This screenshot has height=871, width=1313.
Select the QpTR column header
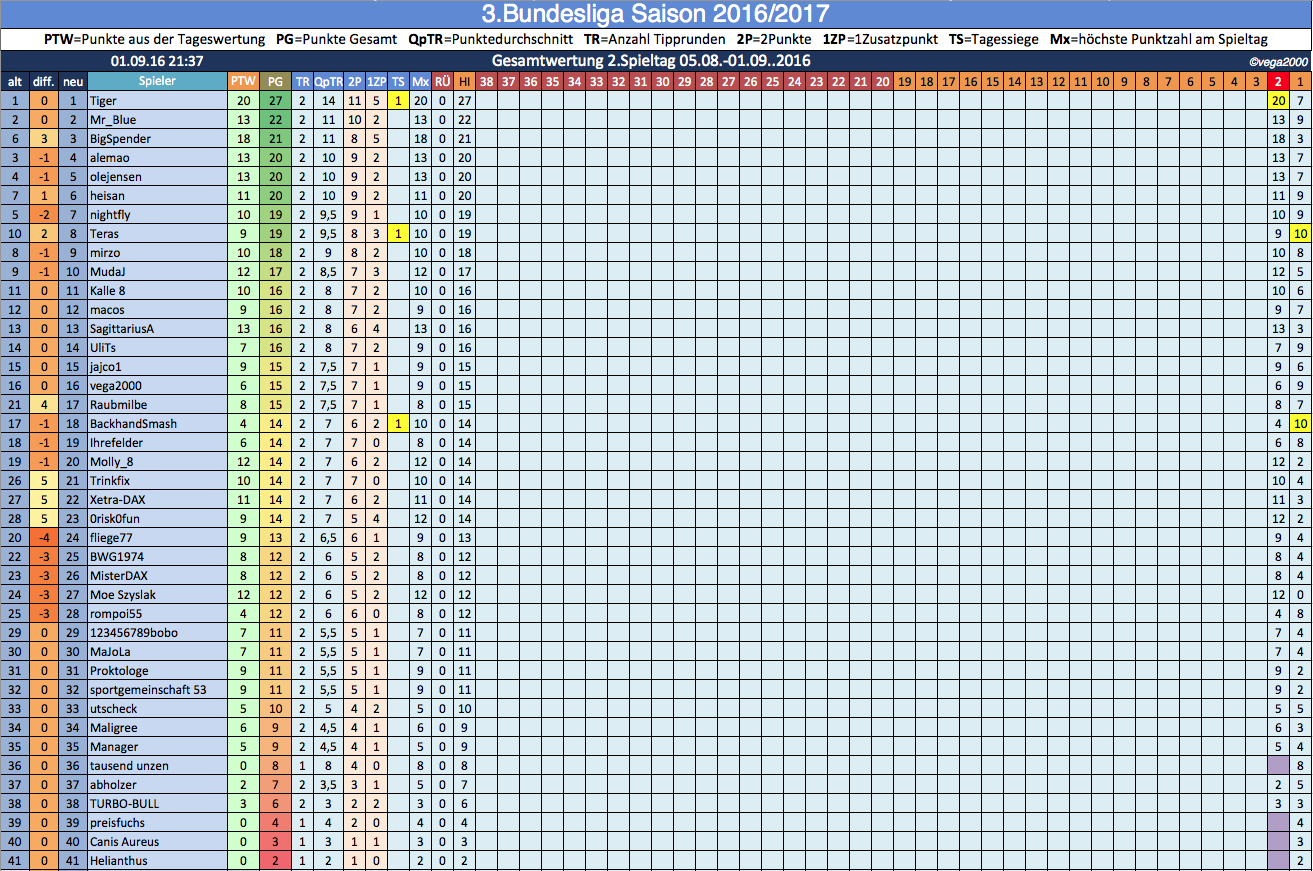(327, 81)
